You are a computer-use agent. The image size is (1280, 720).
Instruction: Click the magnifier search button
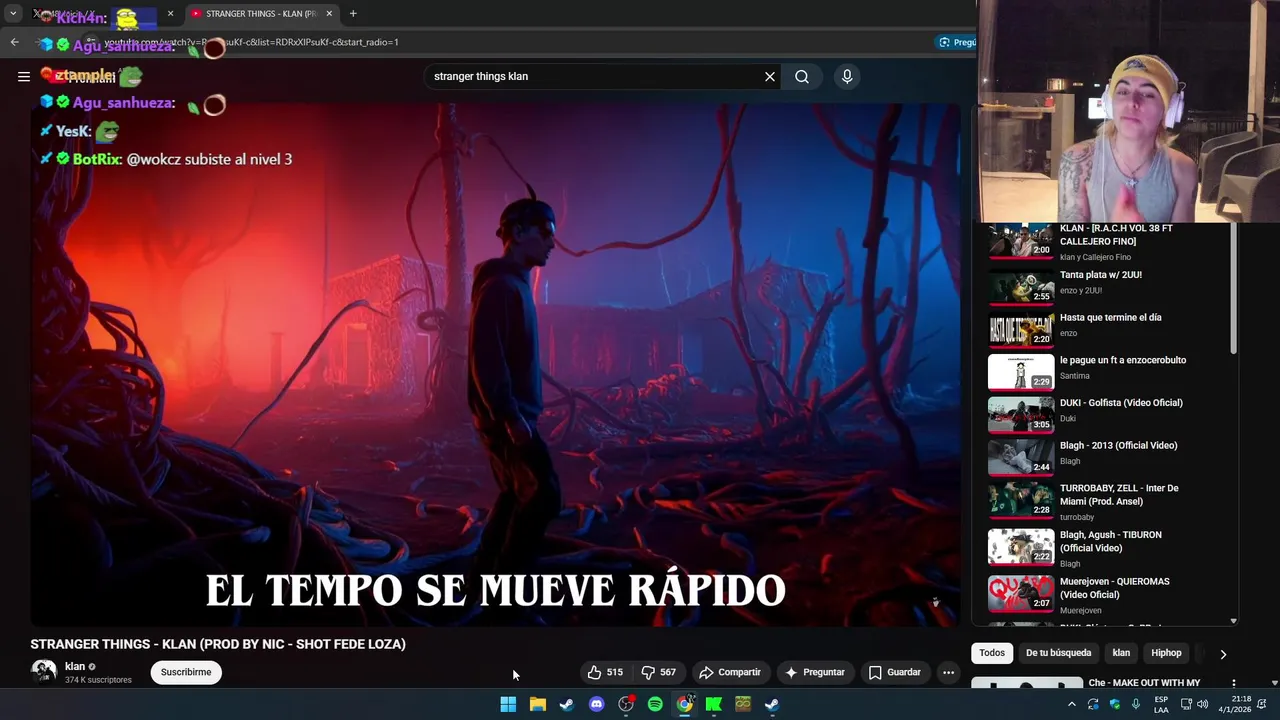click(802, 76)
